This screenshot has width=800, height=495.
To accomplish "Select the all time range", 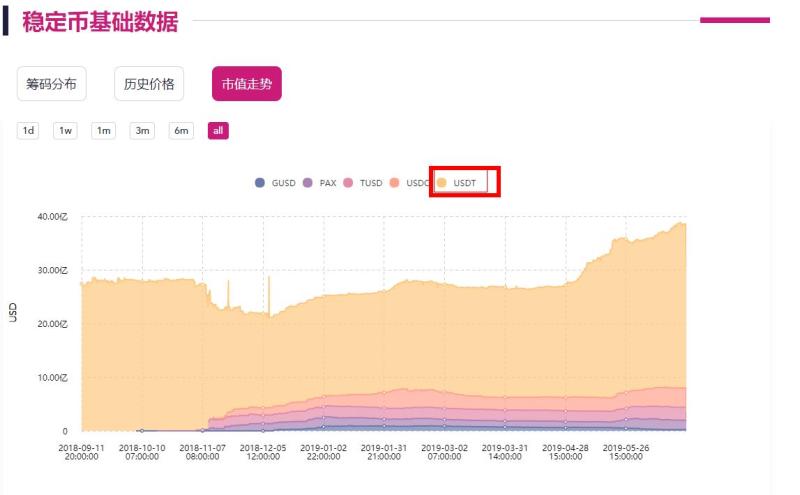I will [x=218, y=131].
